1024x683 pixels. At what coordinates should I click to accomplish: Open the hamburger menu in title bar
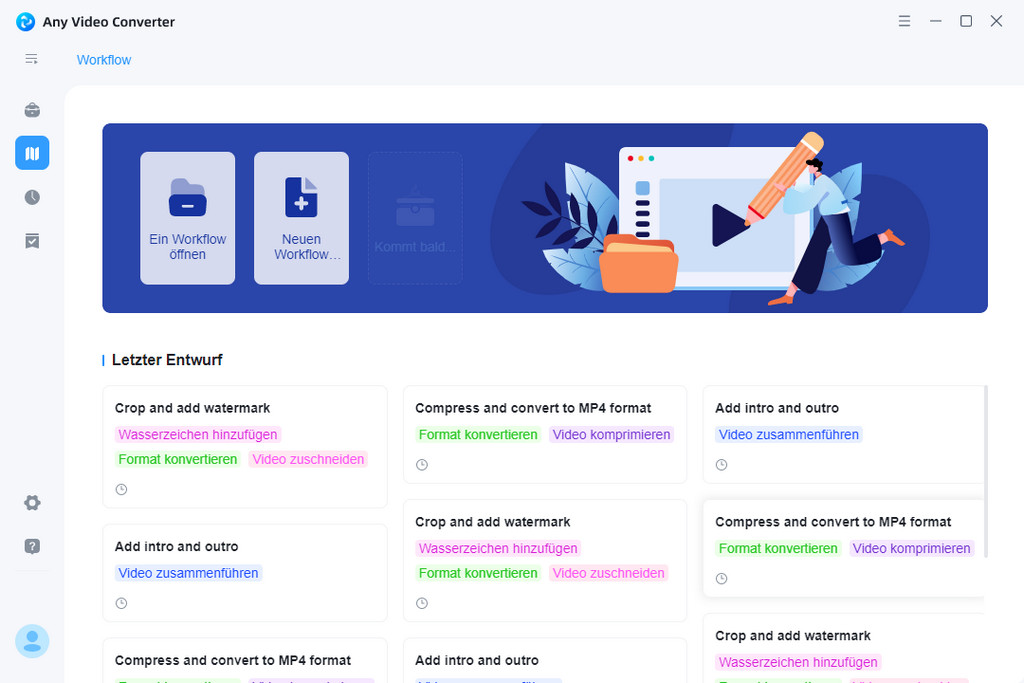click(x=904, y=21)
